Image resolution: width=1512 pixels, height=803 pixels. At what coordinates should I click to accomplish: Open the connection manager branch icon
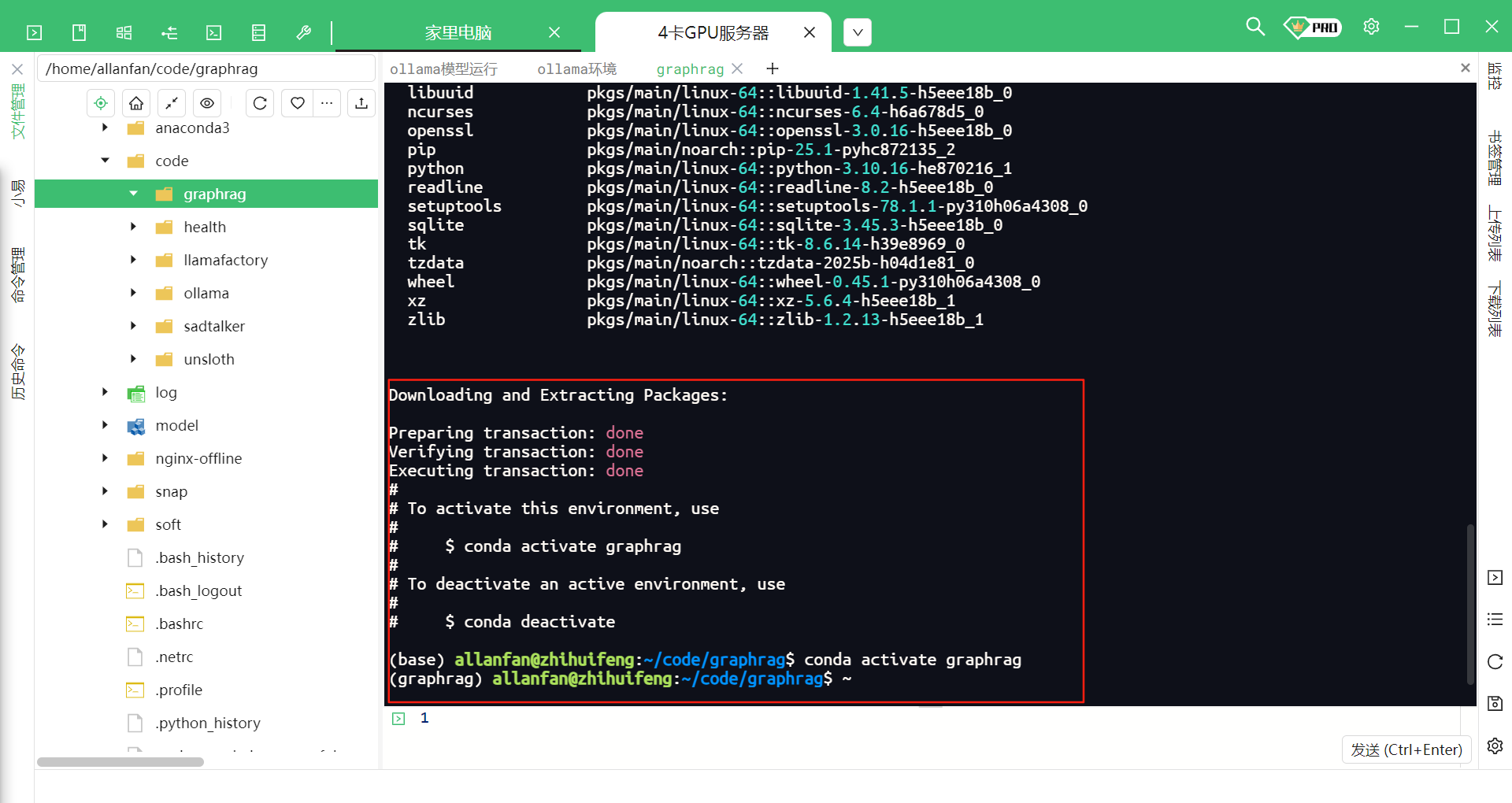click(x=169, y=32)
